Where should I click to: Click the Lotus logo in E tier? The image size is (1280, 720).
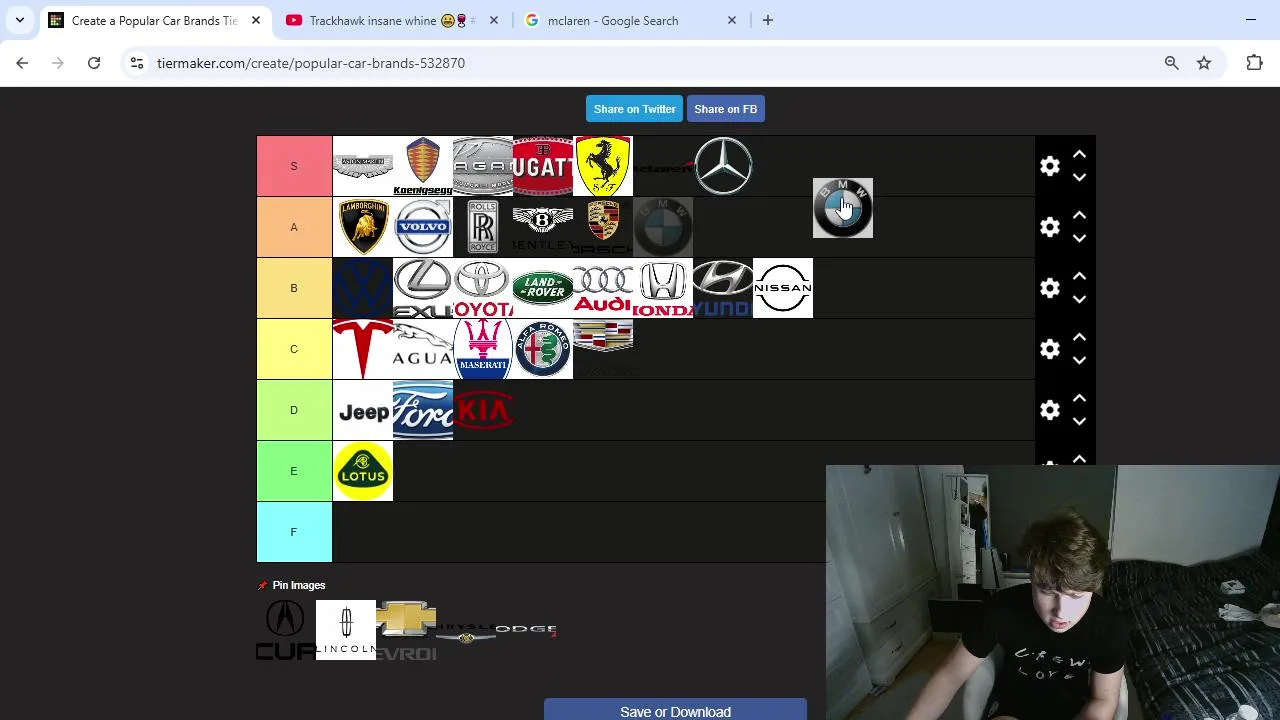pyautogui.click(x=362, y=471)
